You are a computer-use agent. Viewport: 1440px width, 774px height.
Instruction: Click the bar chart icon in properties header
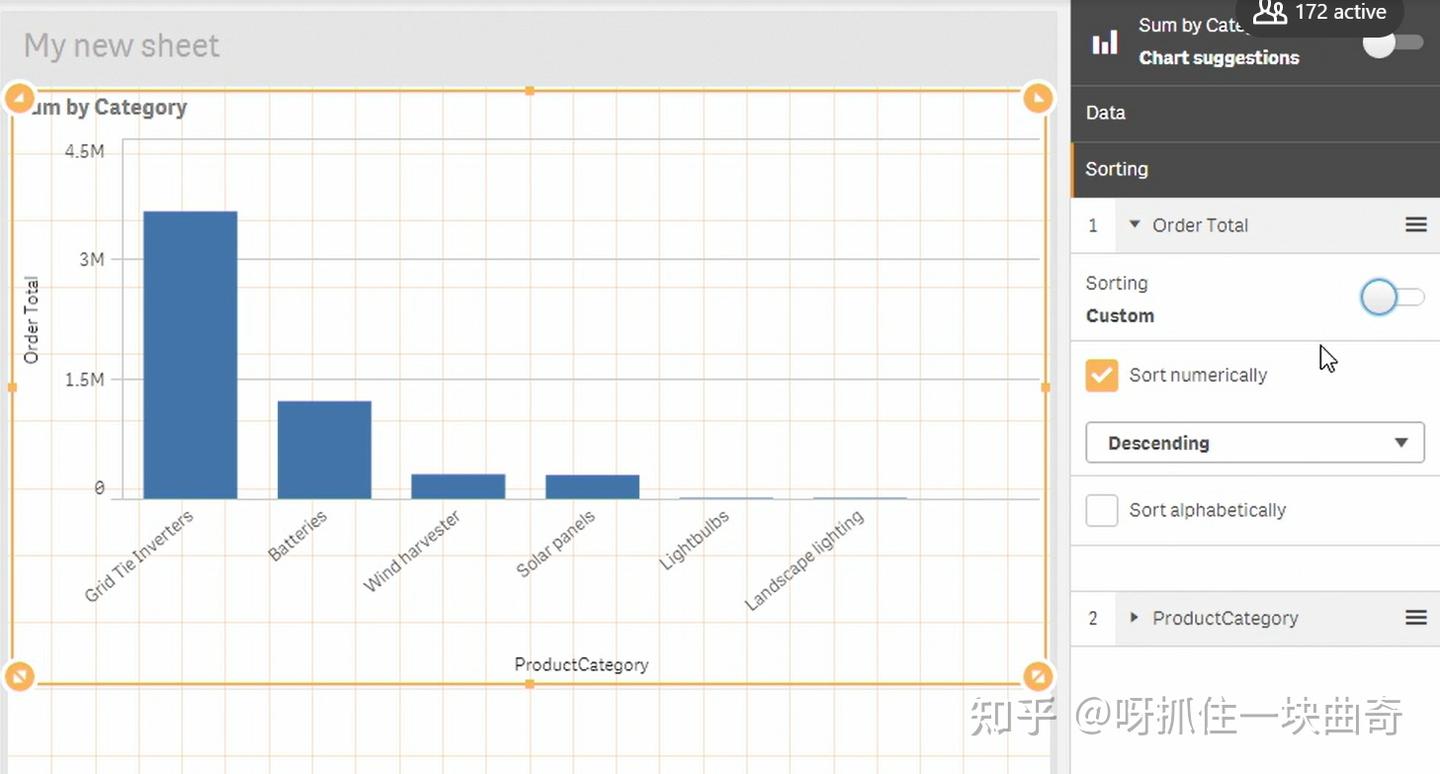point(1105,42)
